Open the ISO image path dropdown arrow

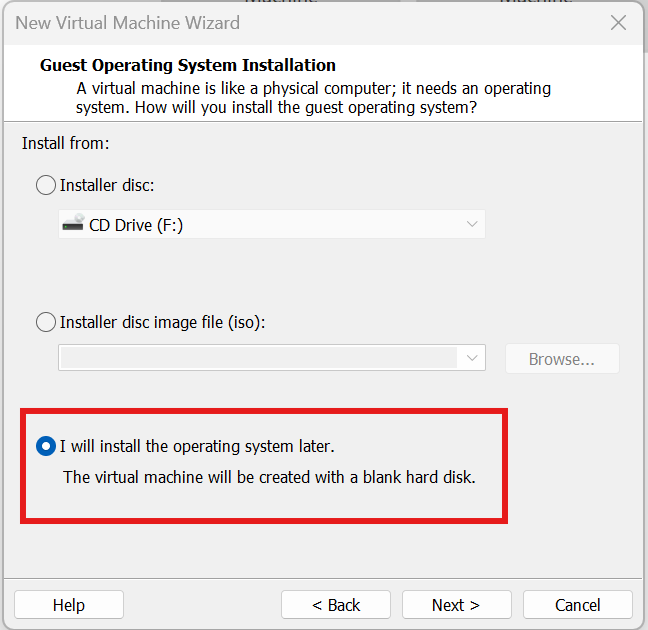coord(472,358)
